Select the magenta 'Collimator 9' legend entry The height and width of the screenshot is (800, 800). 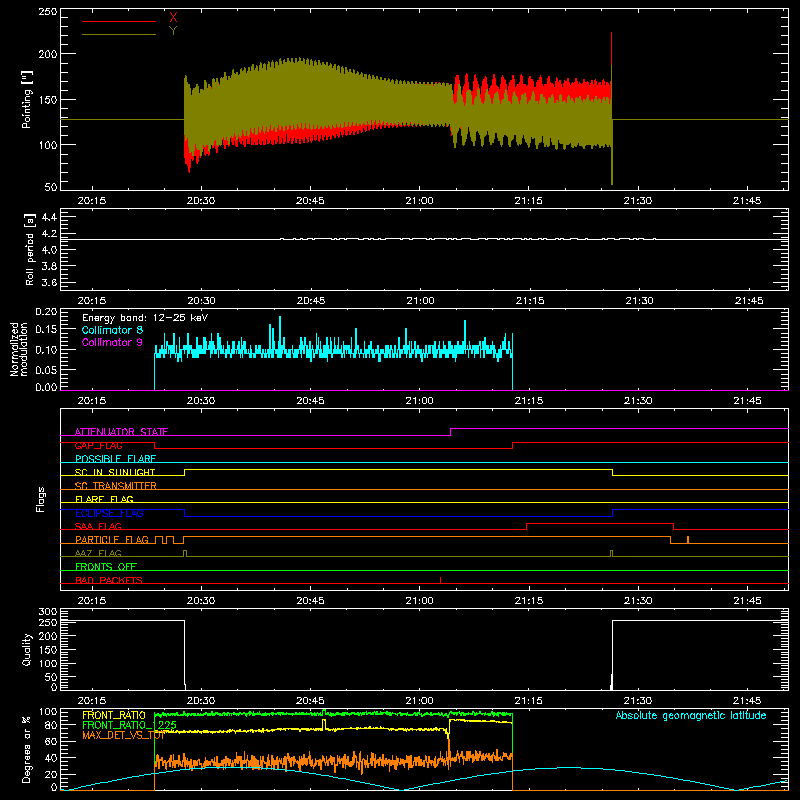click(112, 342)
